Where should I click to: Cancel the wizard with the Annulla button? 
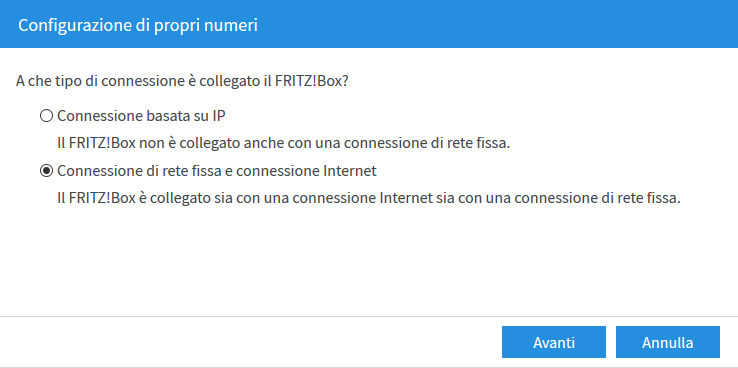pos(667,342)
